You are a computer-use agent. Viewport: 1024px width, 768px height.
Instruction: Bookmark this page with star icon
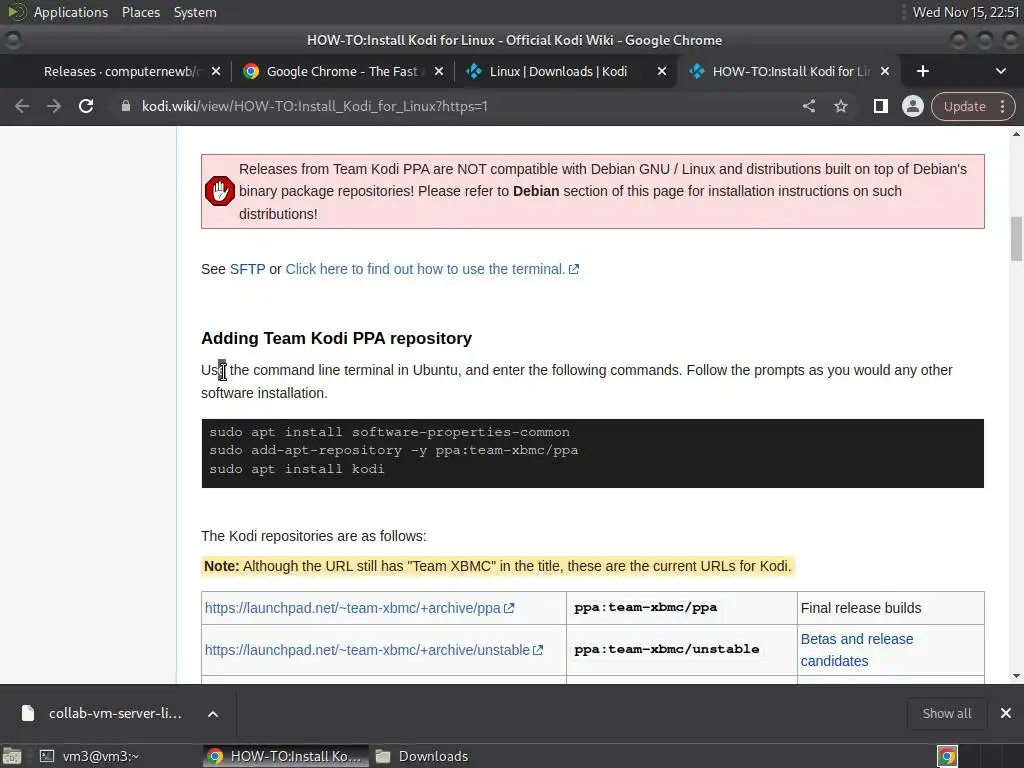(840, 106)
